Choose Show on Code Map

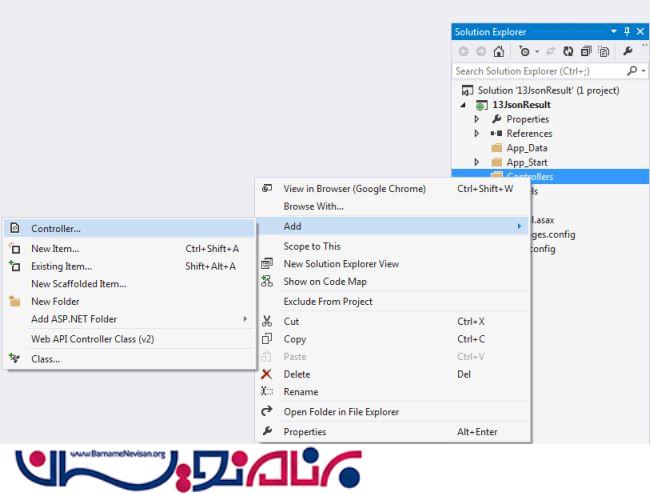[x=393, y=281]
